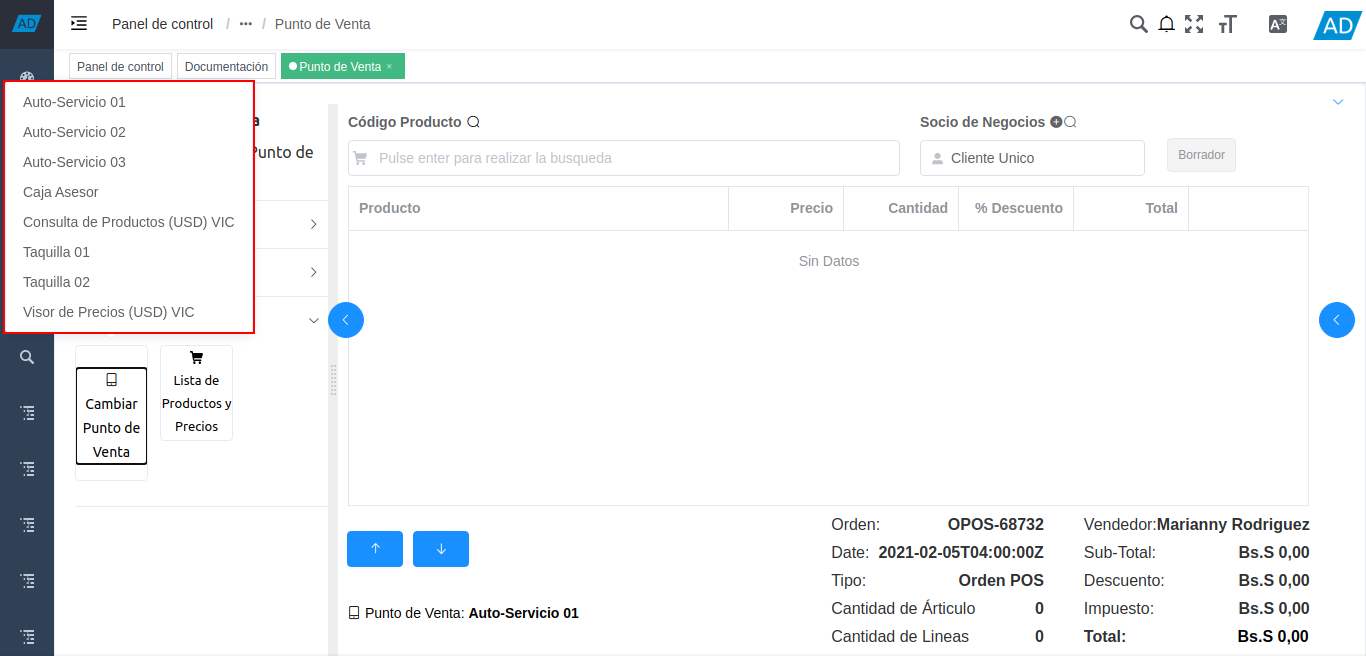Toggle fullscreen mode icon
Screen dimensions: 1366x656
(x=1193, y=24)
